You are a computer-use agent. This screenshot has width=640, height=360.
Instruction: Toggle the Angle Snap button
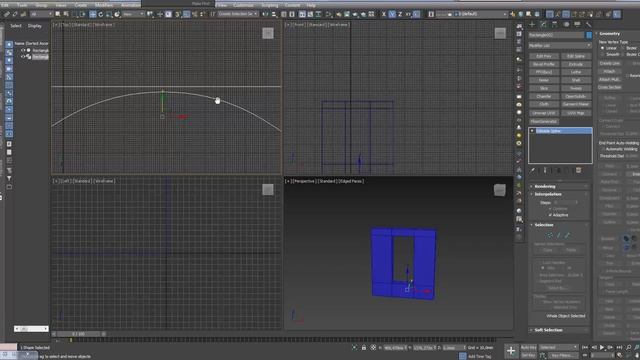[186, 14]
